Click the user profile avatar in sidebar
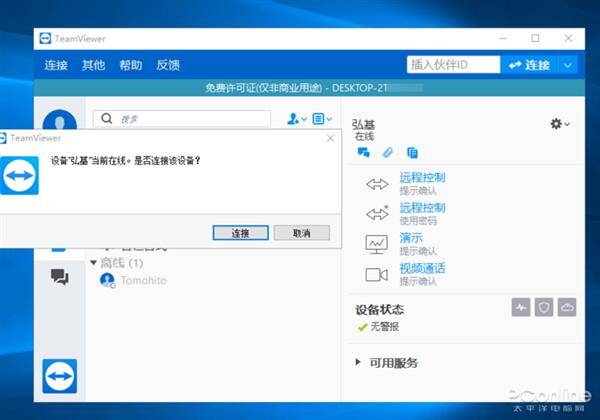The image size is (600, 420). [60, 120]
